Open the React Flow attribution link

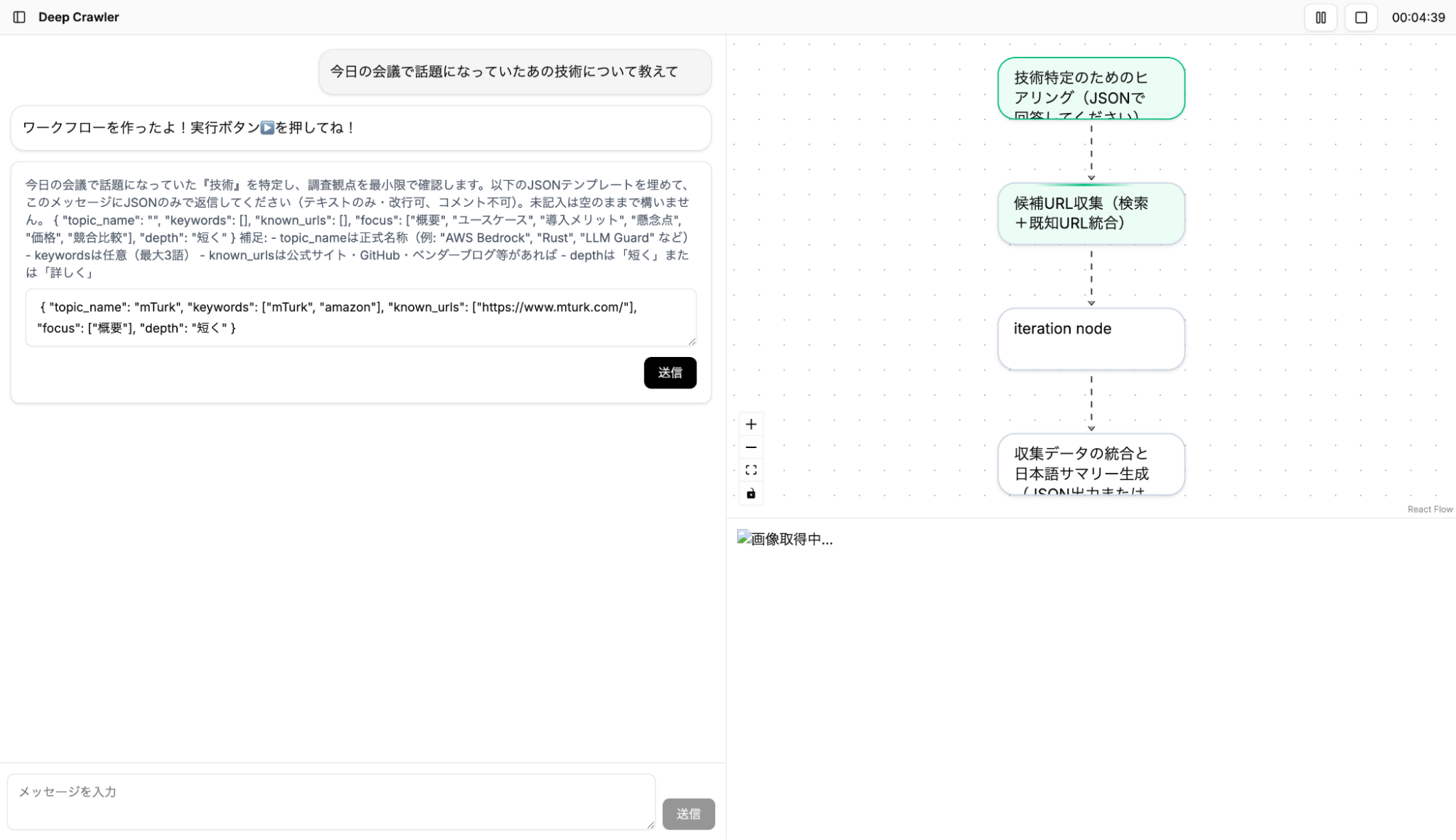point(1429,509)
